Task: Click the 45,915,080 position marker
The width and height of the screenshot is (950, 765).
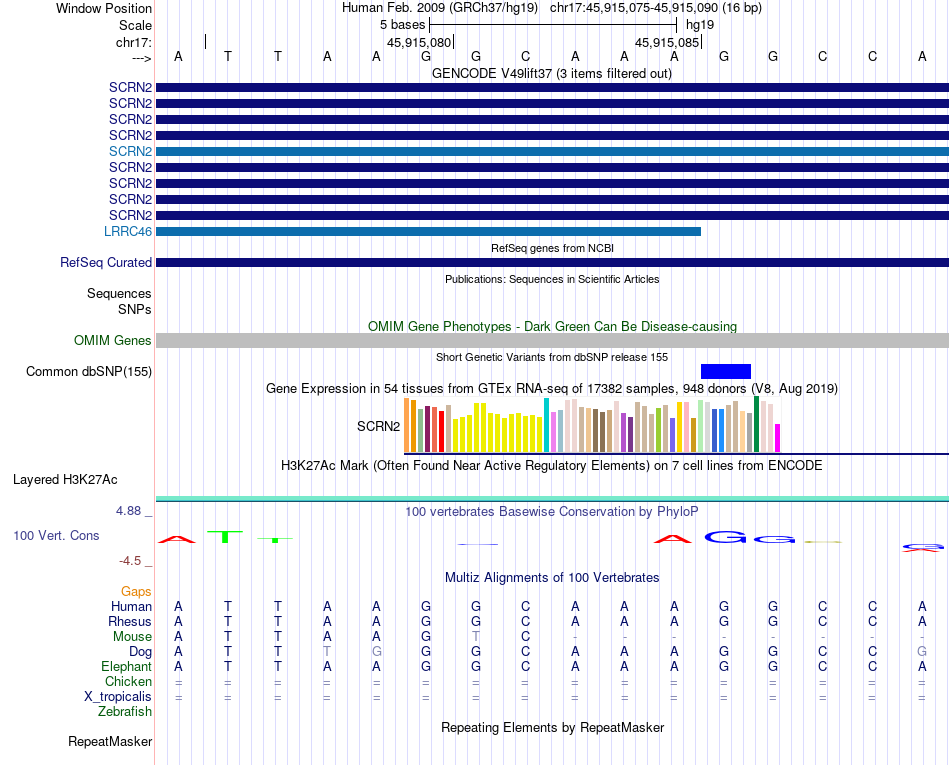Action: (419, 42)
